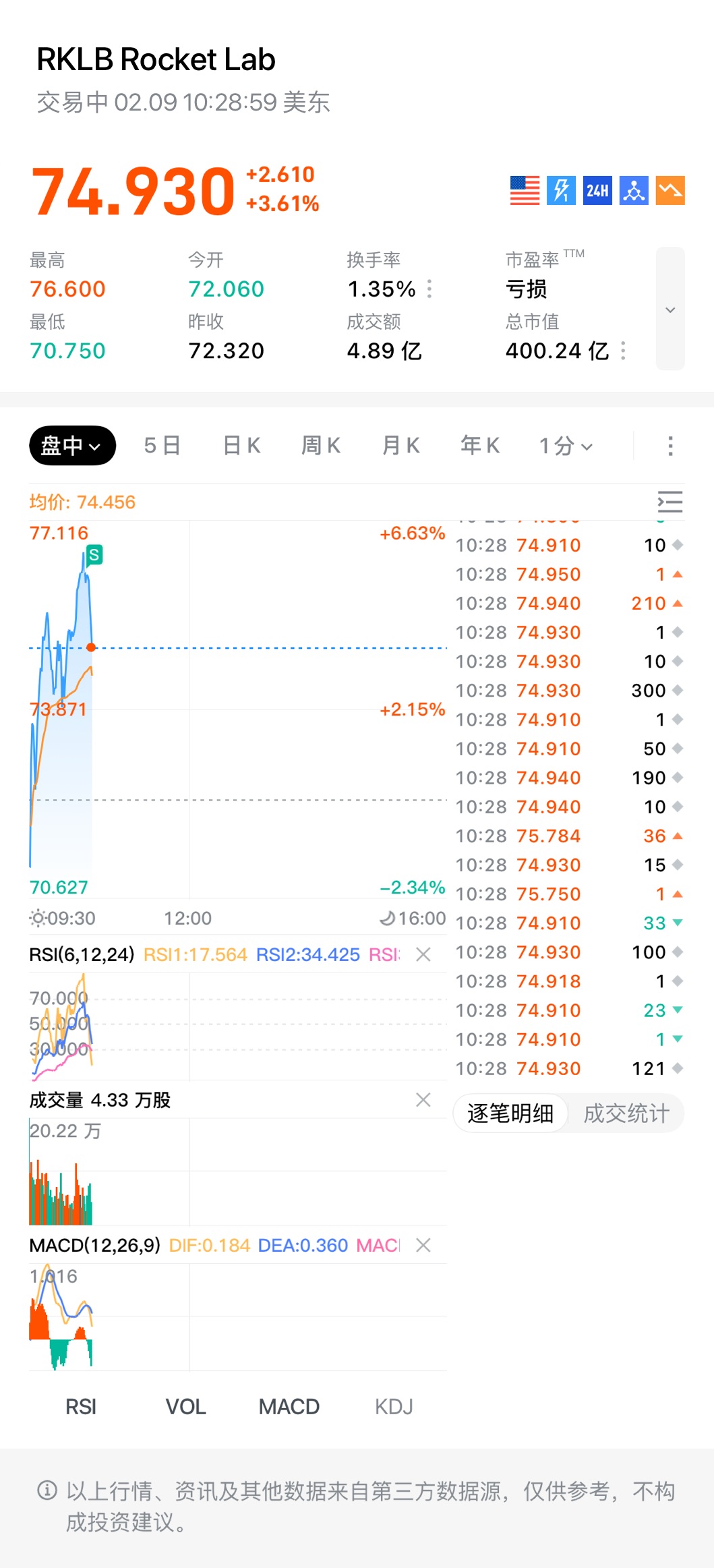Screen dimensions: 714x1568
Task: Open the 1分 interval dropdown
Action: coord(566,446)
